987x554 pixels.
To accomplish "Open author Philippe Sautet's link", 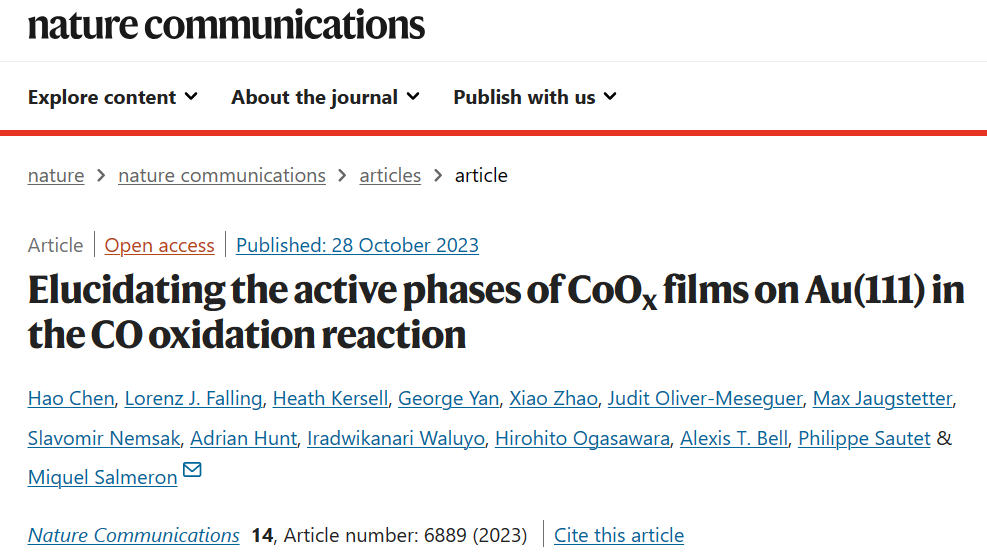I will pos(864,438).
